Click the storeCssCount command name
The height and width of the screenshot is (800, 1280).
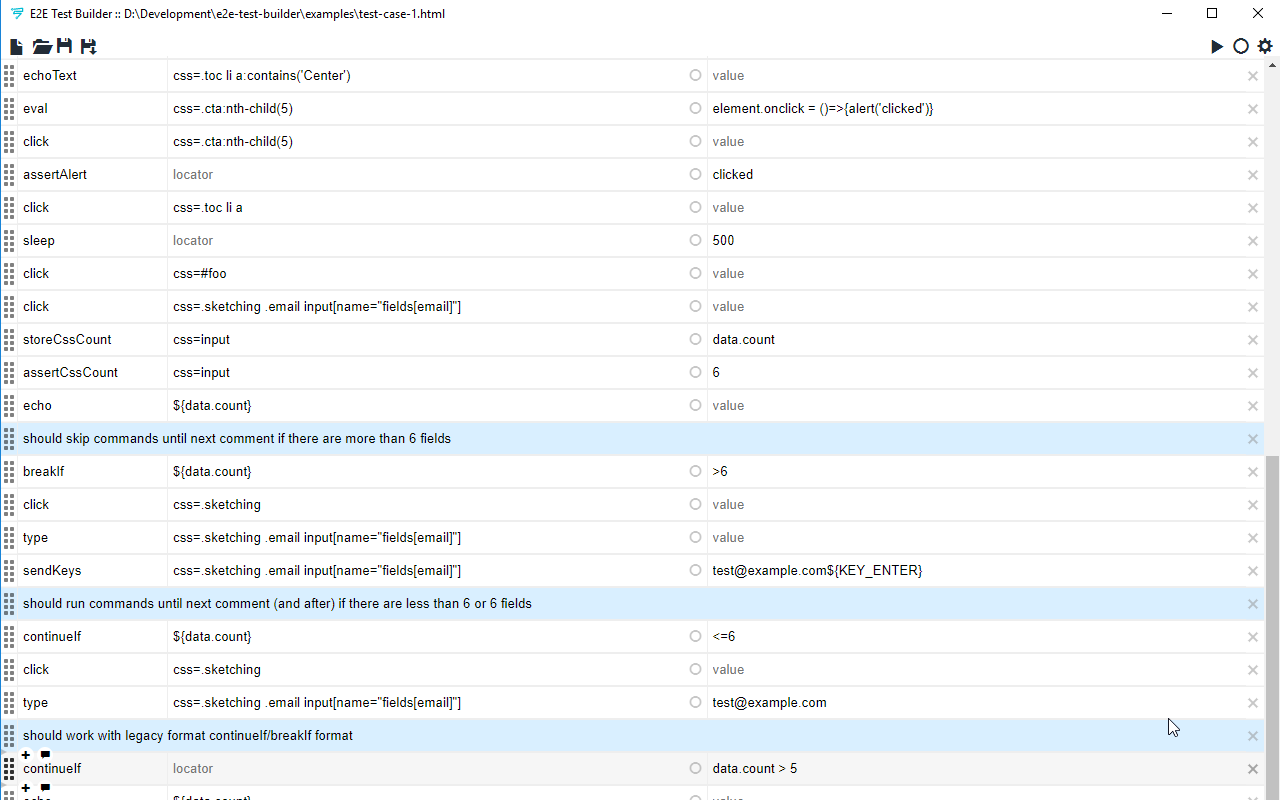point(92,340)
